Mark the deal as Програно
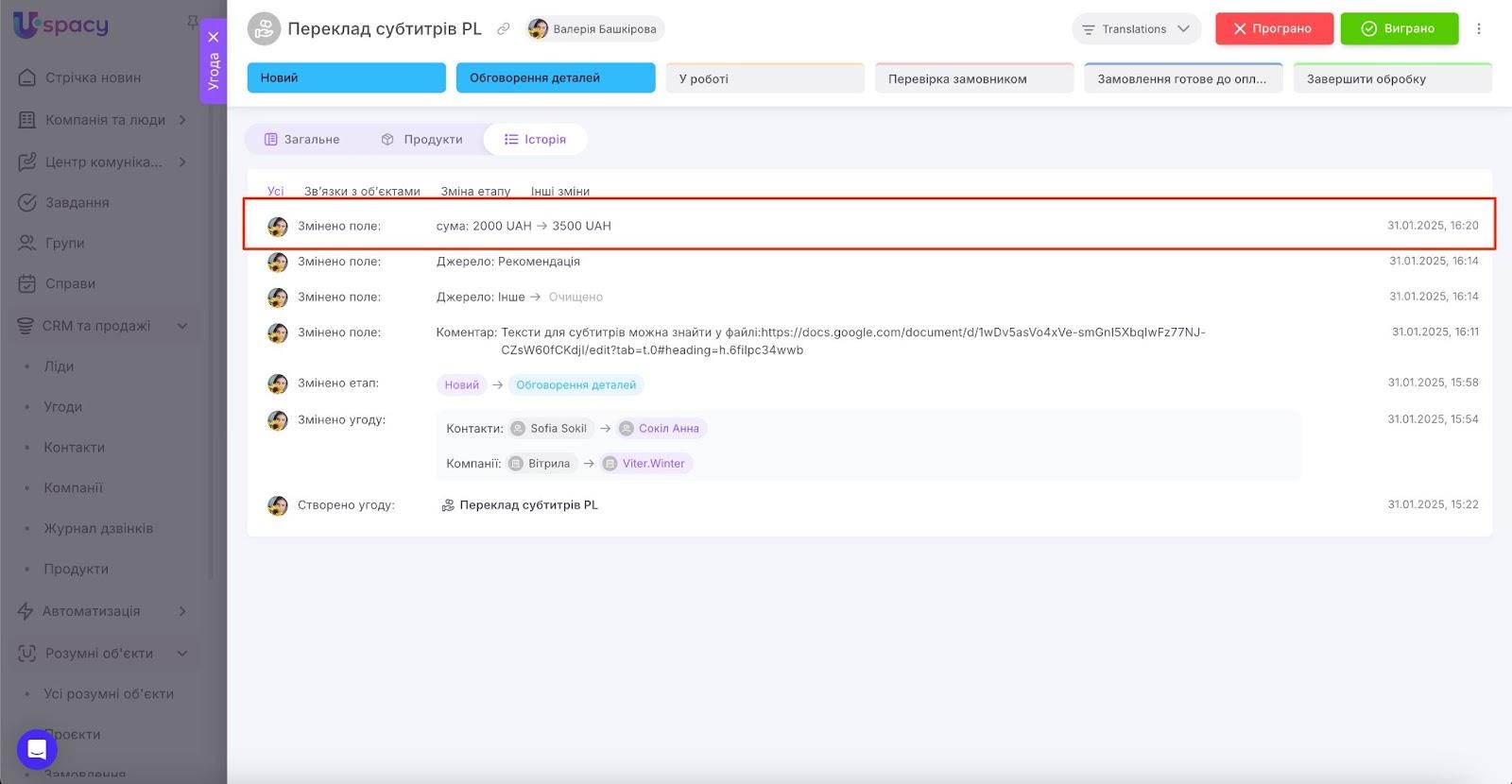1512x784 pixels. [x=1273, y=29]
